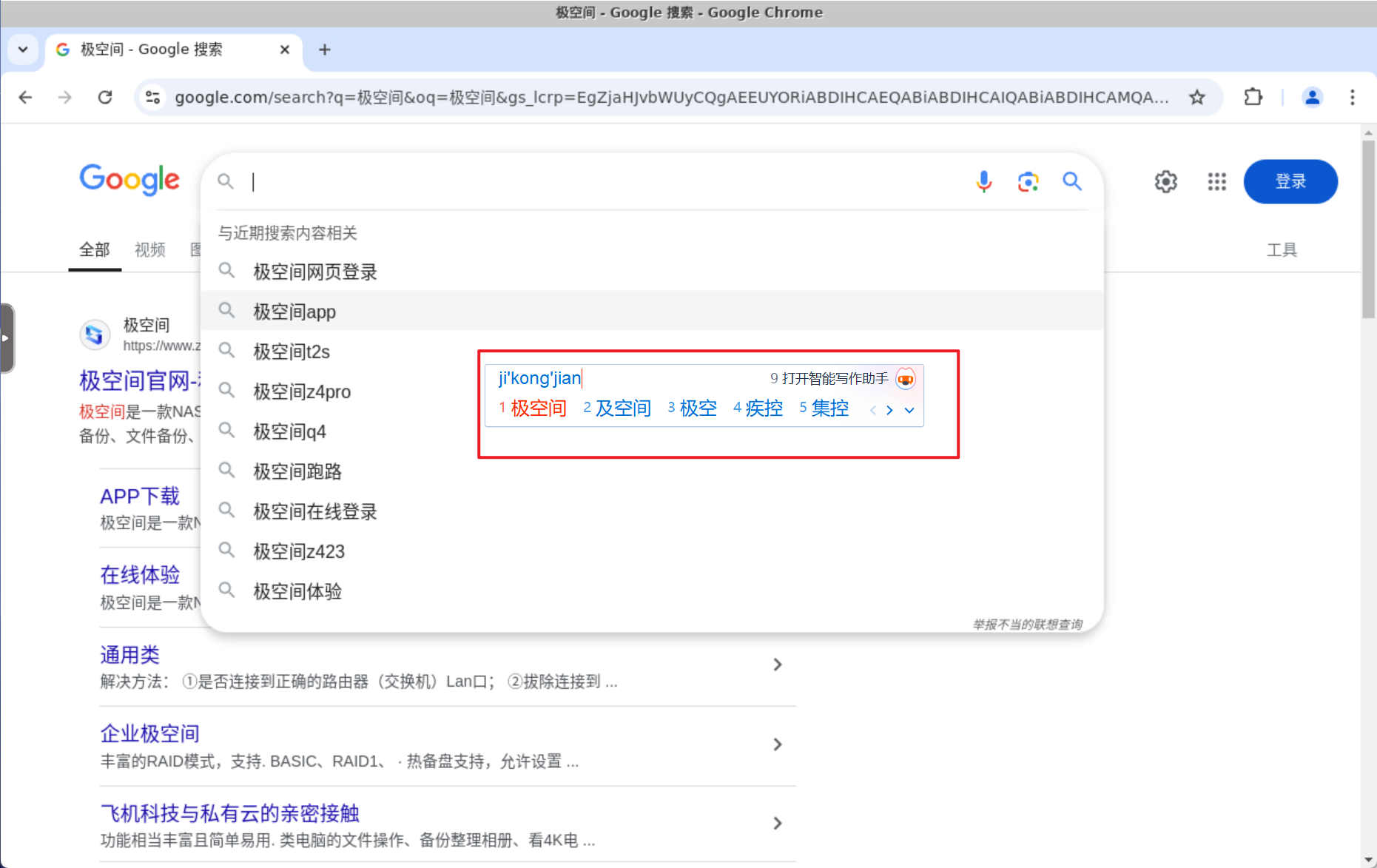Click the scrollbar up arrow
This screenshot has height=868, width=1377.
(x=1369, y=133)
